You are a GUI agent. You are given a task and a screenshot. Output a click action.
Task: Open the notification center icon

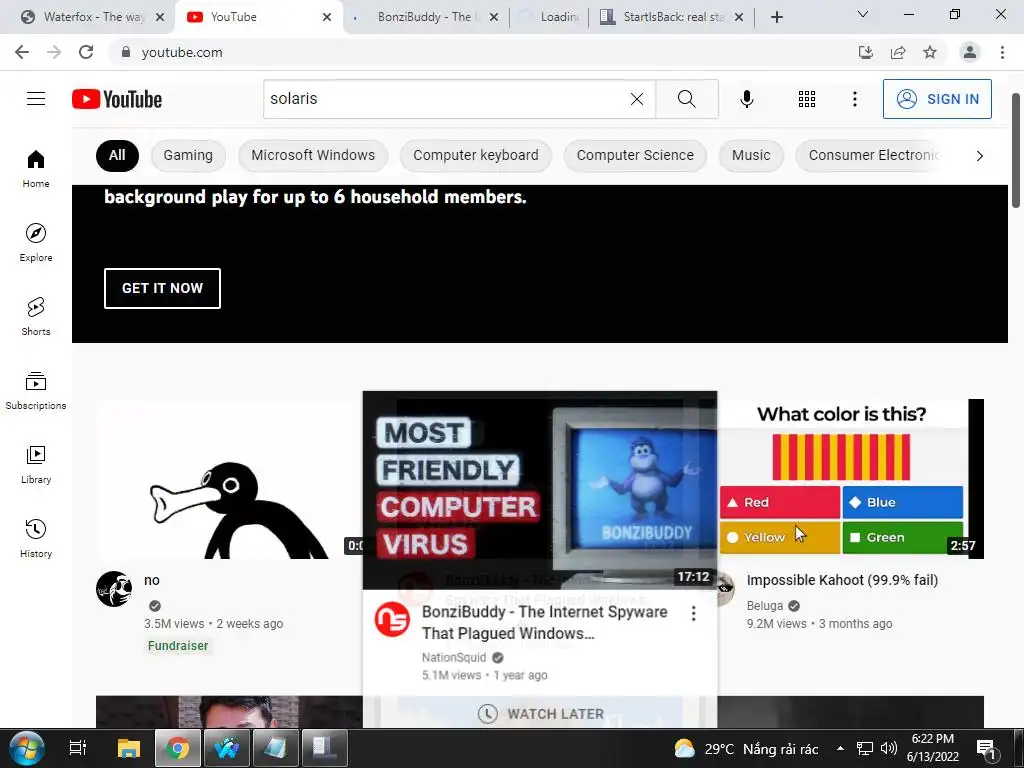tap(987, 749)
